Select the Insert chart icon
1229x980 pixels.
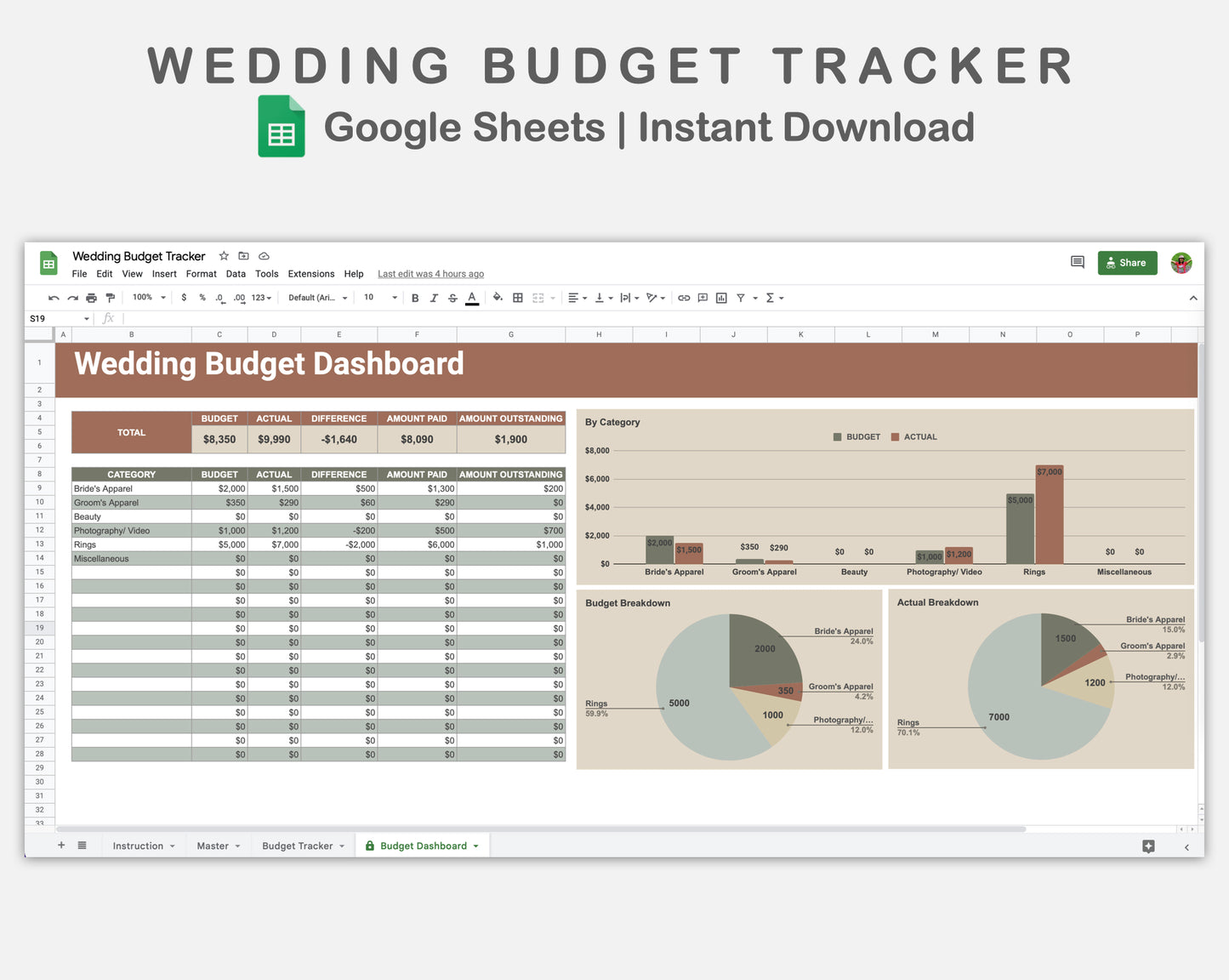tap(720, 298)
